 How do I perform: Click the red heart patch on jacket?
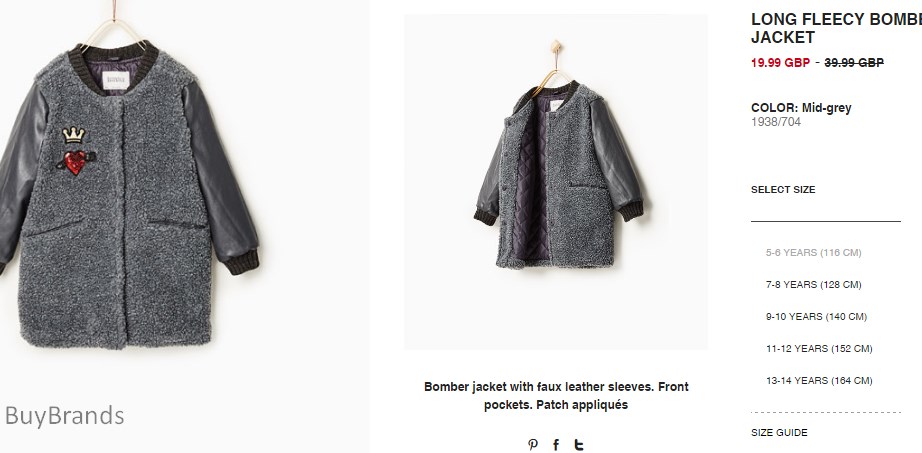click(75, 162)
